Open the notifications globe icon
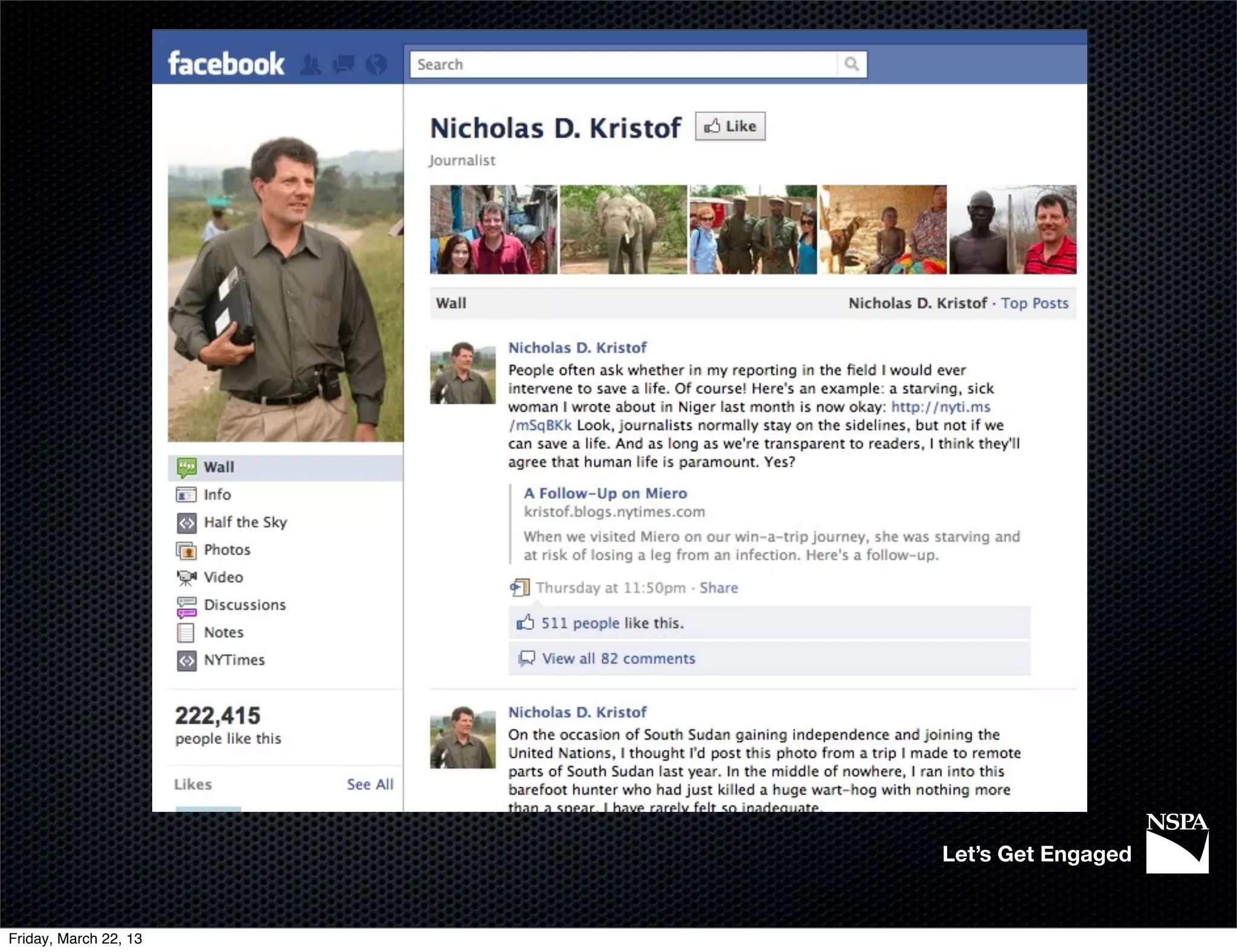The image size is (1237, 952). pyautogui.click(x=376, y=64)
